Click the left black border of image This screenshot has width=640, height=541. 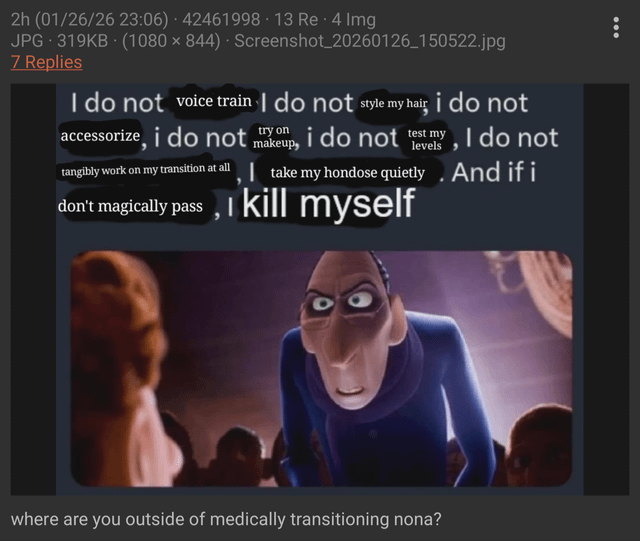click(x=33, y=289)
